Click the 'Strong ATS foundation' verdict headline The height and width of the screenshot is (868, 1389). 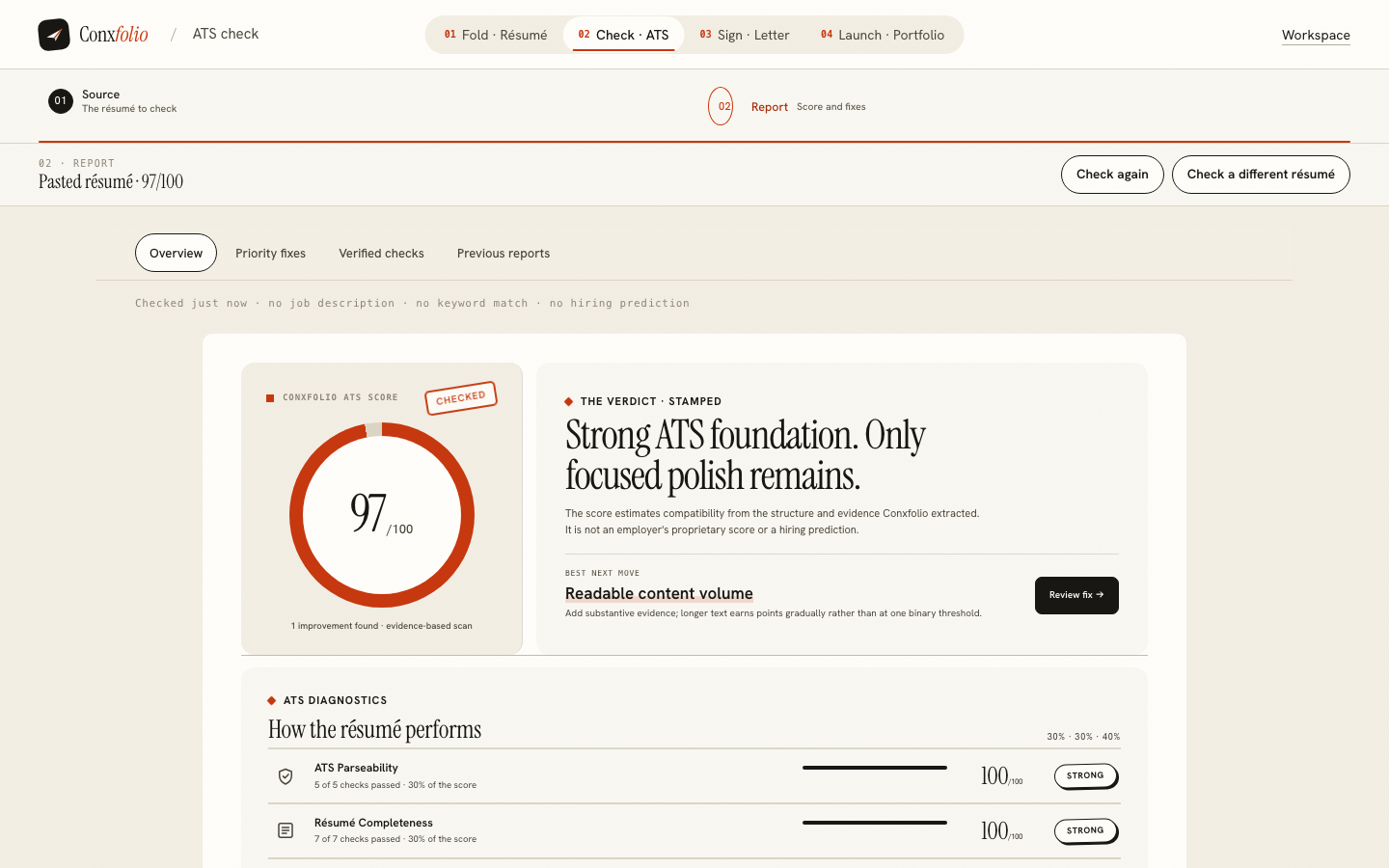click(746, 455)
